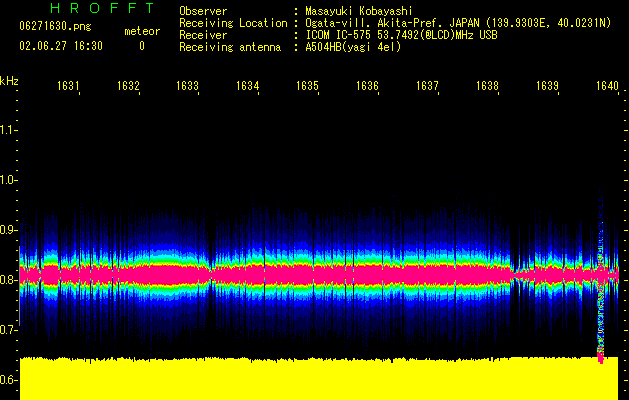This screenshot has height=400, width=629.
Task: Select the ICOM IC-575 receiver text
Action: [x=401, y=35]
